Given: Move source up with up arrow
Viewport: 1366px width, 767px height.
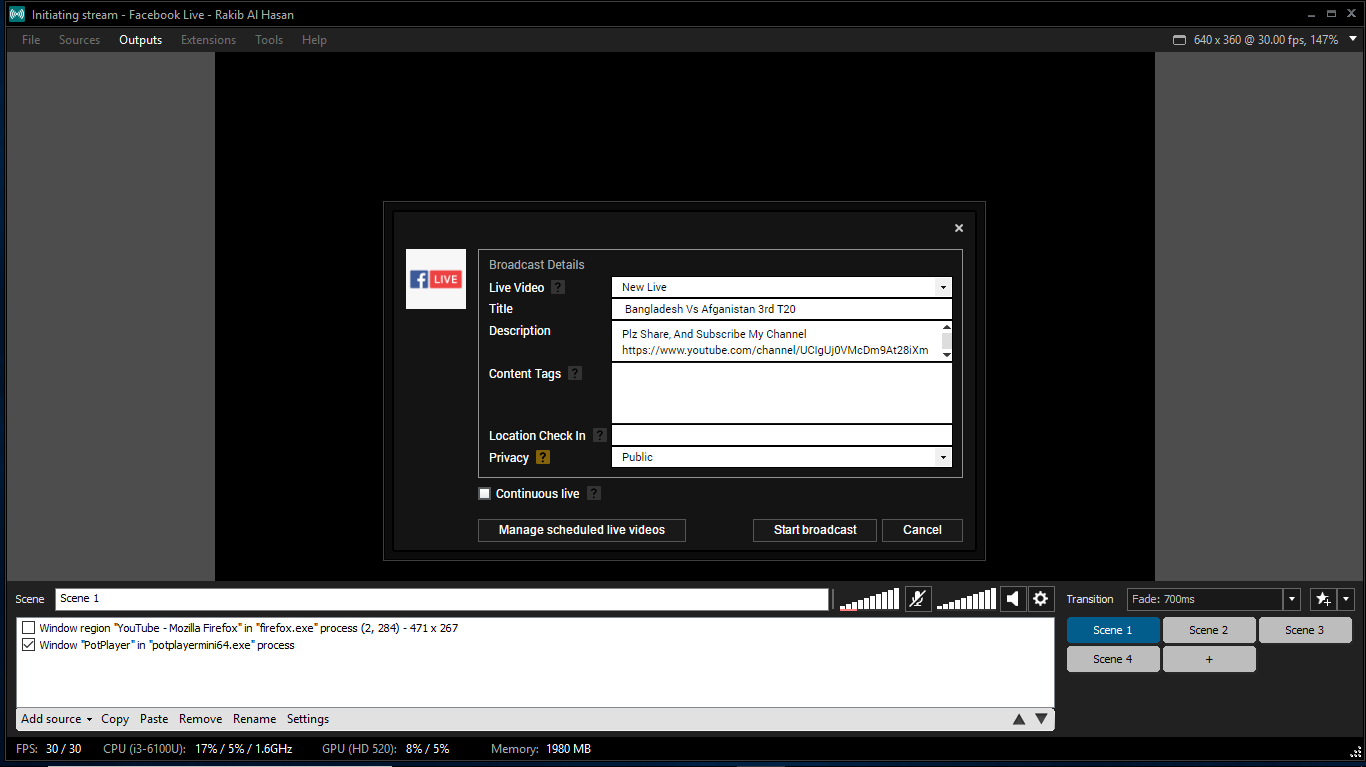Looking at the screenshot, I should [x=1019, y=719].
